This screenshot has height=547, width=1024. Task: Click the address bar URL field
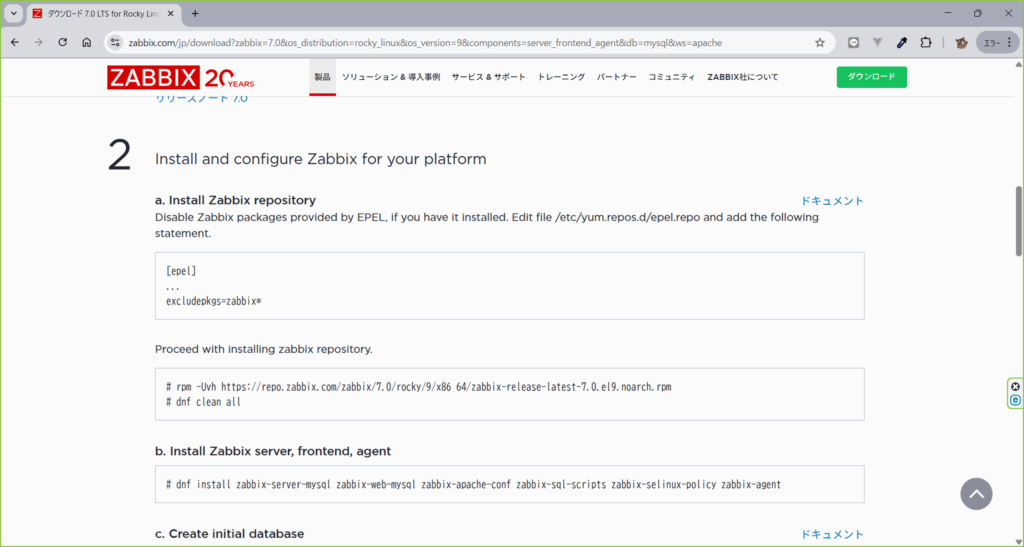pyautogui.click(x=425, y=42)
